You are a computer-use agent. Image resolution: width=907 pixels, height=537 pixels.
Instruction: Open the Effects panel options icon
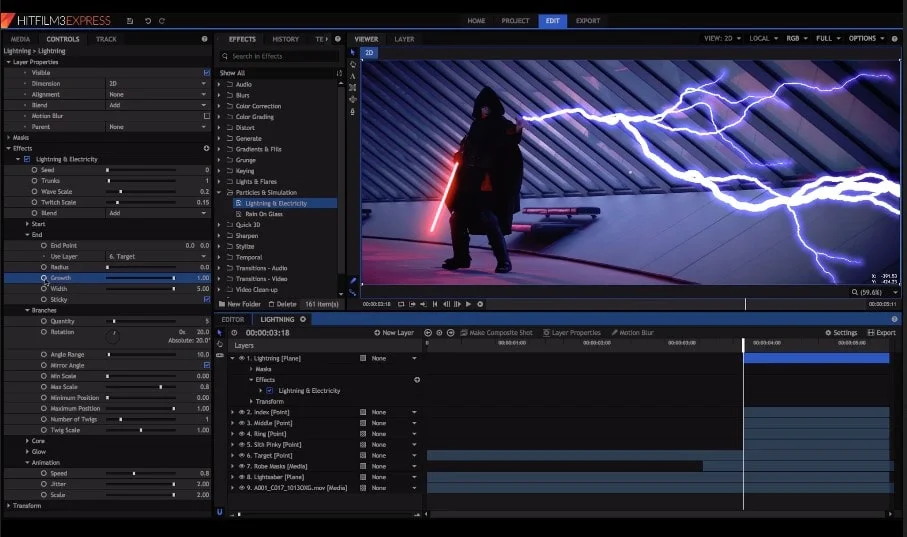point(338,39)
